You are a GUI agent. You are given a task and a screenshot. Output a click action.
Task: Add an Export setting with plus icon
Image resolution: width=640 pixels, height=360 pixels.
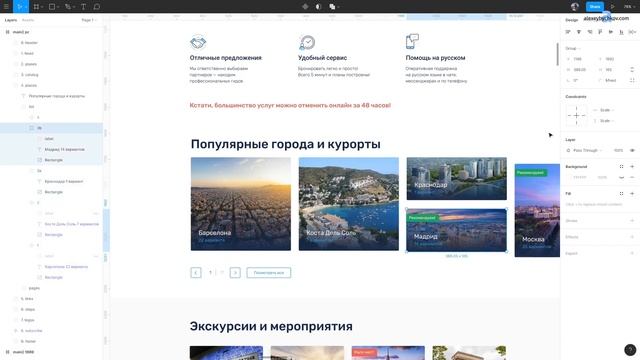pos(632,253)
